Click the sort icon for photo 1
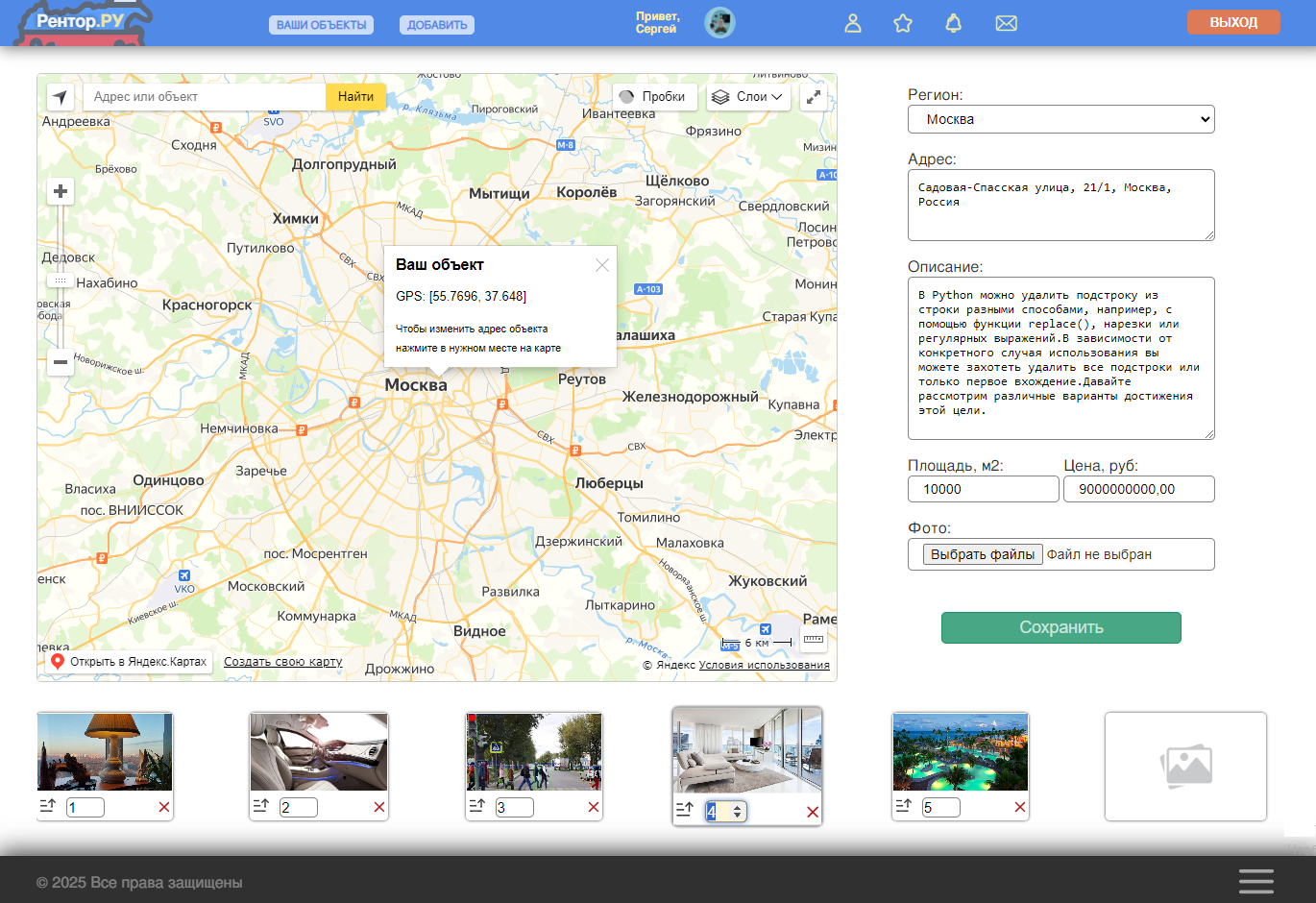Image resolution: width=1316 pixels, height=903 pixels. pyautogui.click(x=48, y=806)
